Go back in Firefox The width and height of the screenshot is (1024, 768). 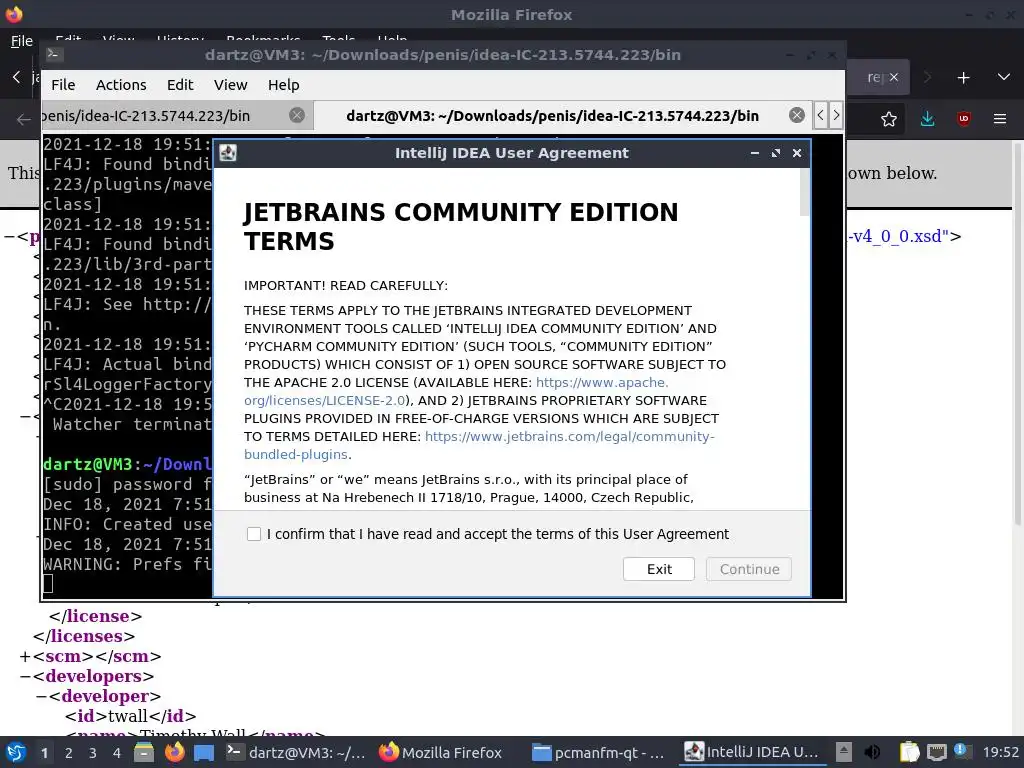click(24, 120)
